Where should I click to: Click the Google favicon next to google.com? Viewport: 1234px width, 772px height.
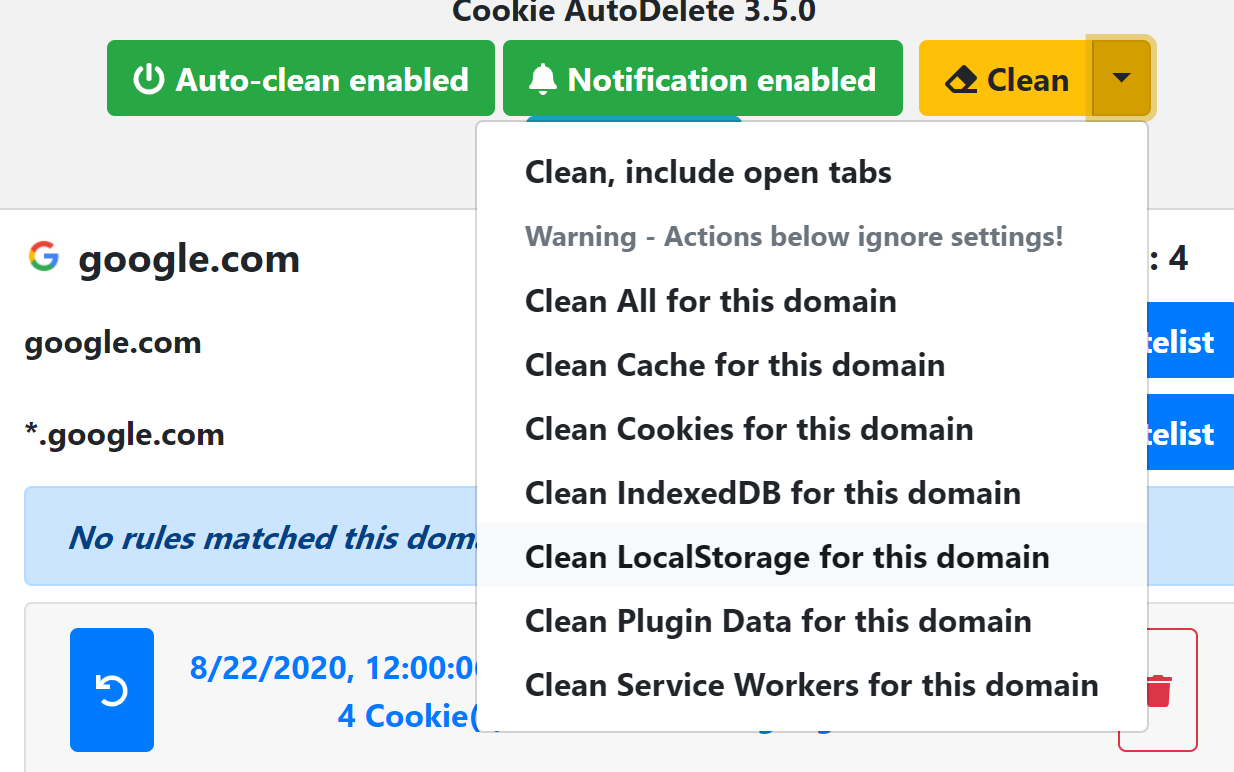point(43,257)
